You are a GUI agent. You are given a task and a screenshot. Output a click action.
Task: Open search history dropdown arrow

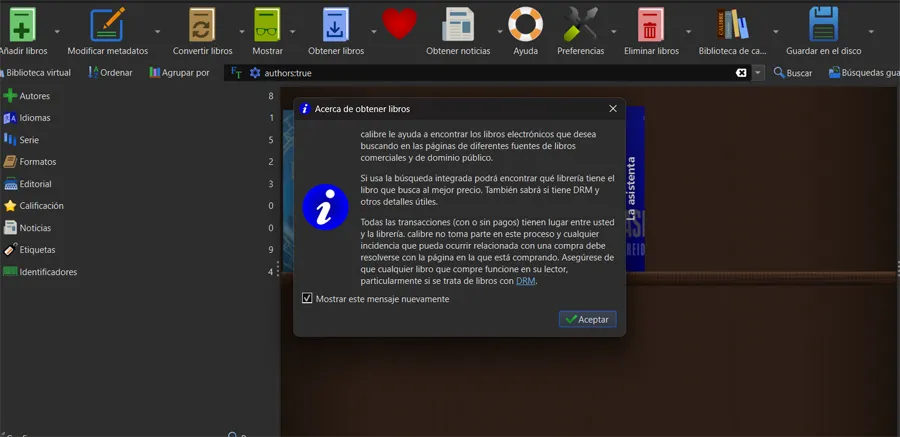(759, 73)
